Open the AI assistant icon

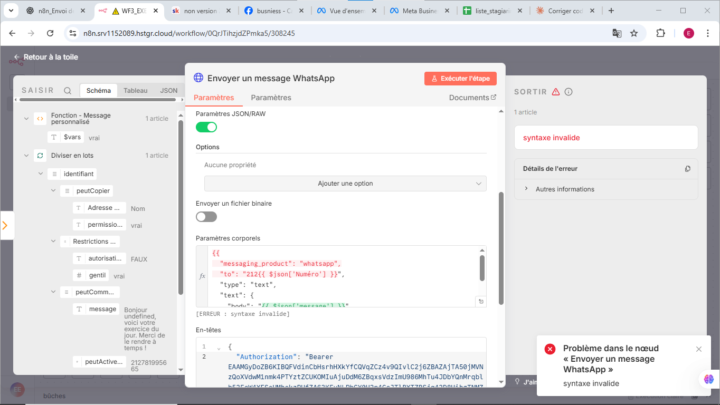point(709,379)
